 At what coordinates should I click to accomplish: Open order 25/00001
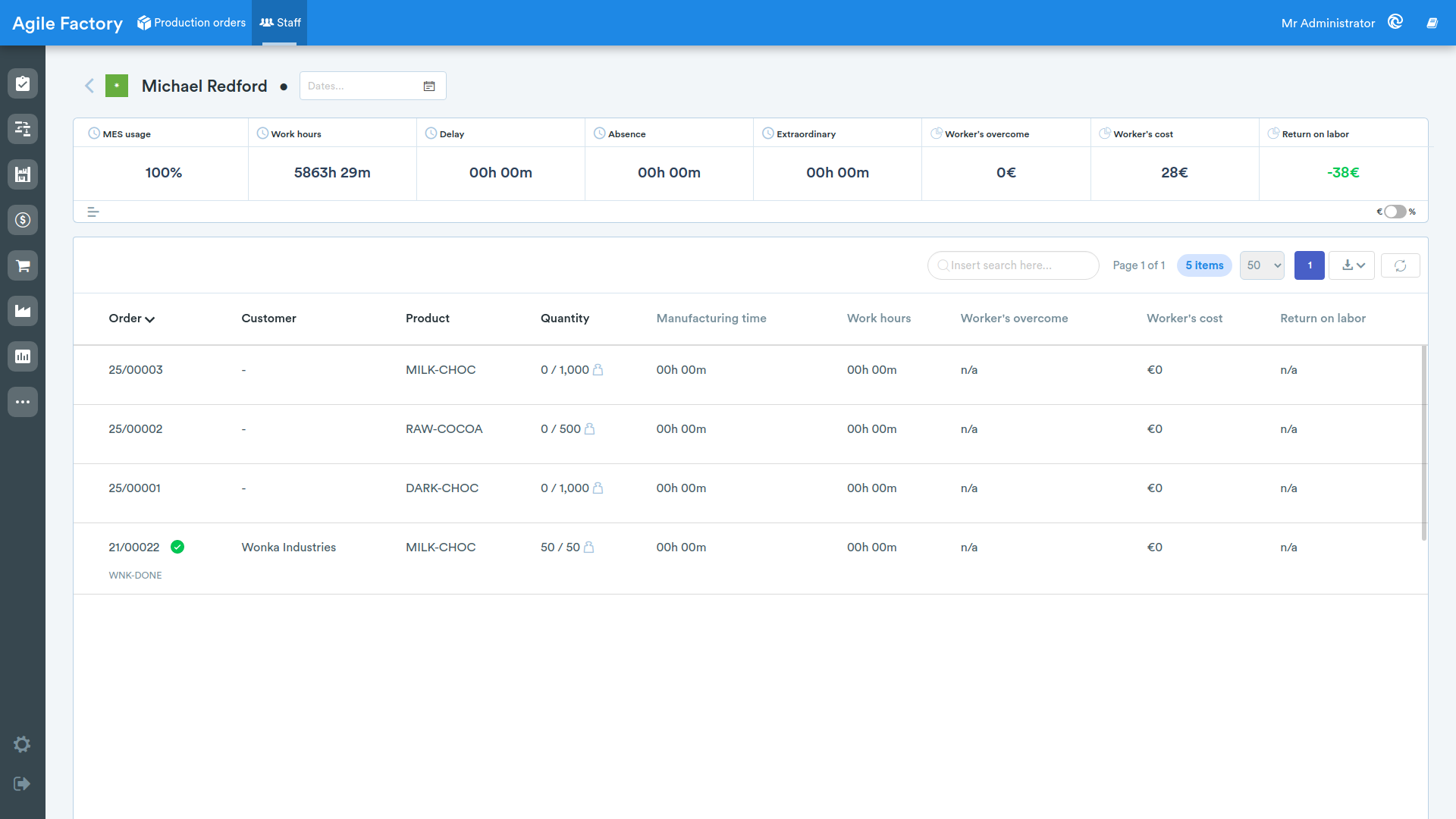(134, 488)
